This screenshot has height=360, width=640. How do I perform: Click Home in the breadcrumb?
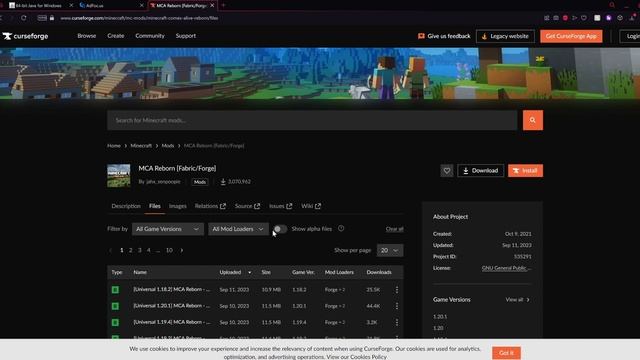coord(114,146)
